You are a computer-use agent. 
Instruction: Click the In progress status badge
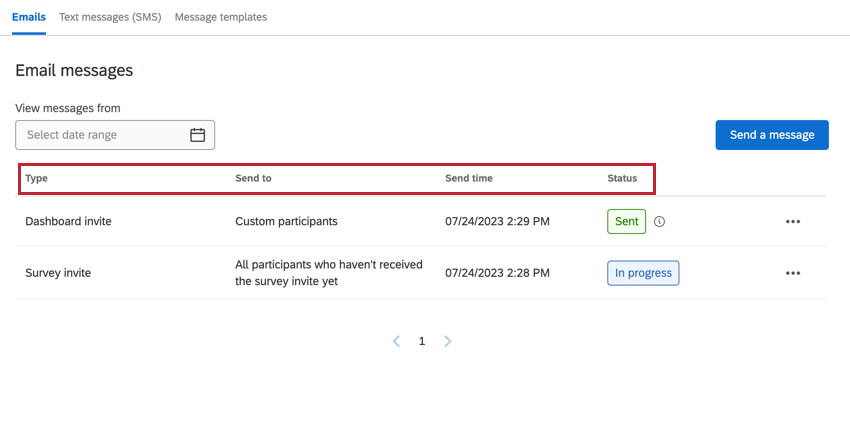[643, 273]
